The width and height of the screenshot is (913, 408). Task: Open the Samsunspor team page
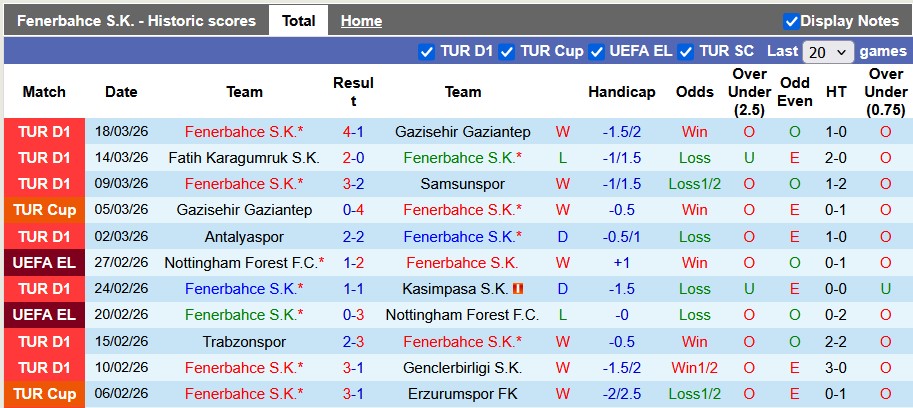[462, 184]
